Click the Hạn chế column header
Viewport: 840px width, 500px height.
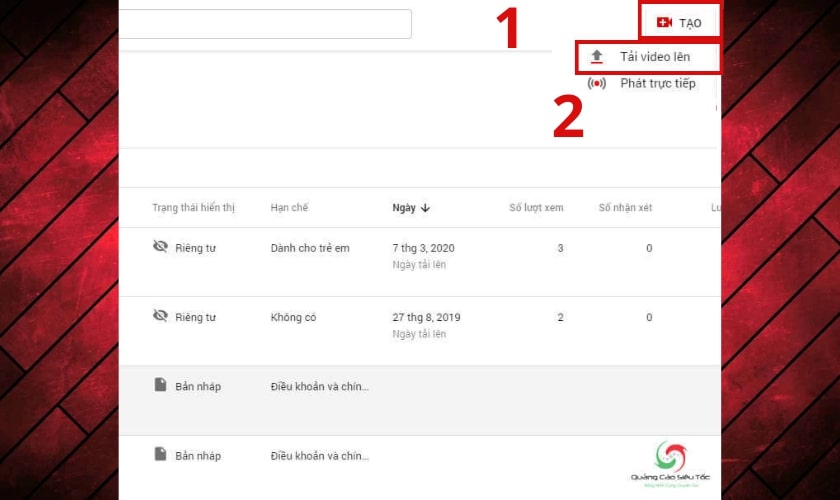[x=289, y=208]
